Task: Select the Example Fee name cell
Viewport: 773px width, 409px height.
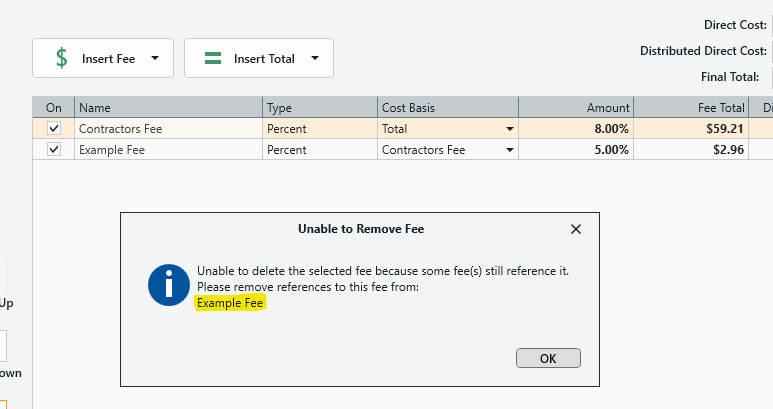Action: click(168, 150)
